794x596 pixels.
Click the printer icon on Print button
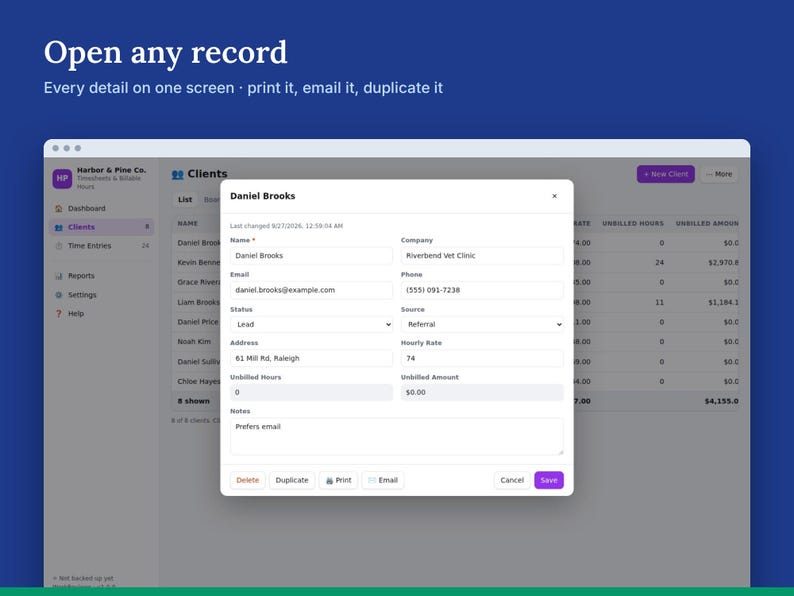point(329,481)
